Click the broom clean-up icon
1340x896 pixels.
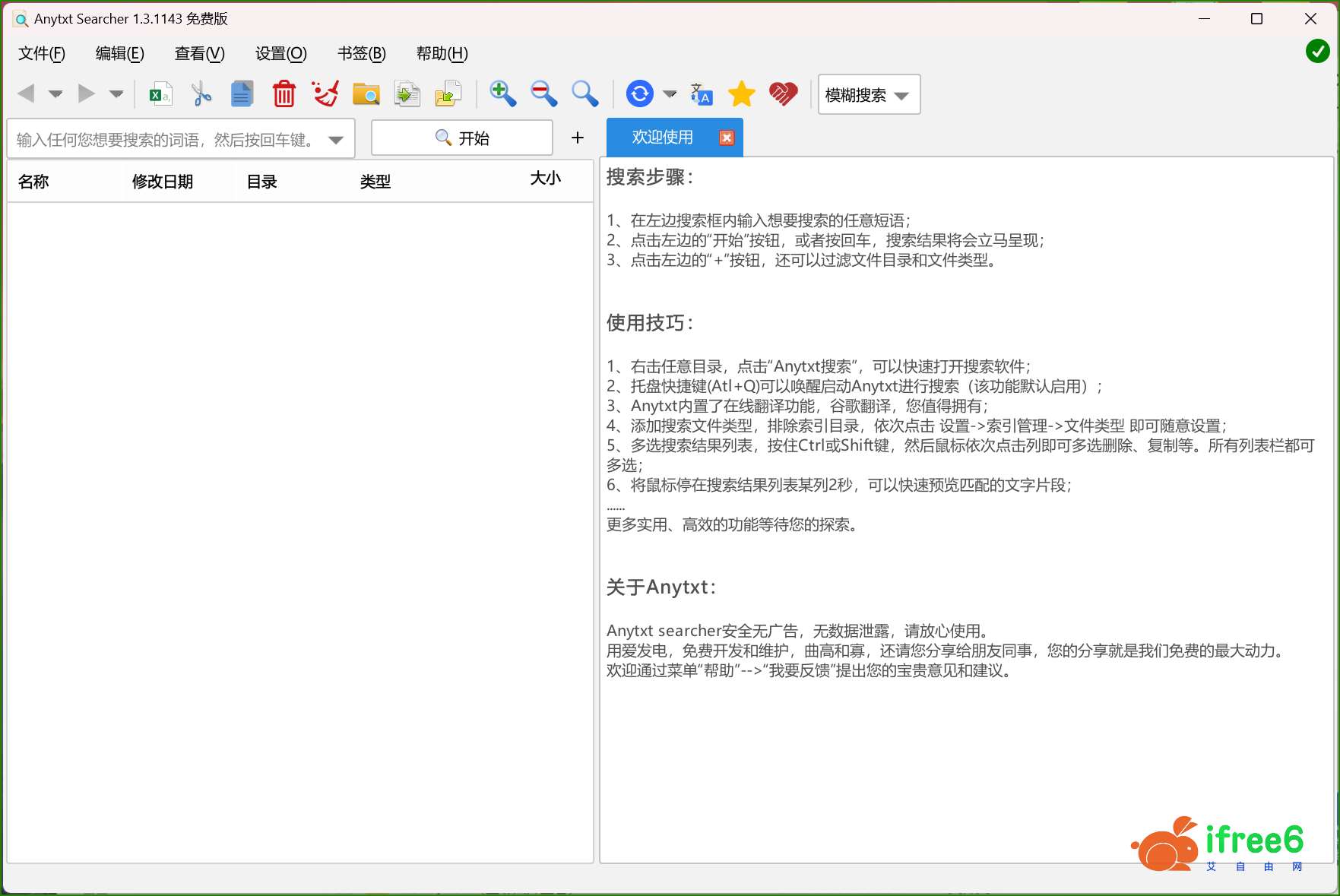(325, 94)
